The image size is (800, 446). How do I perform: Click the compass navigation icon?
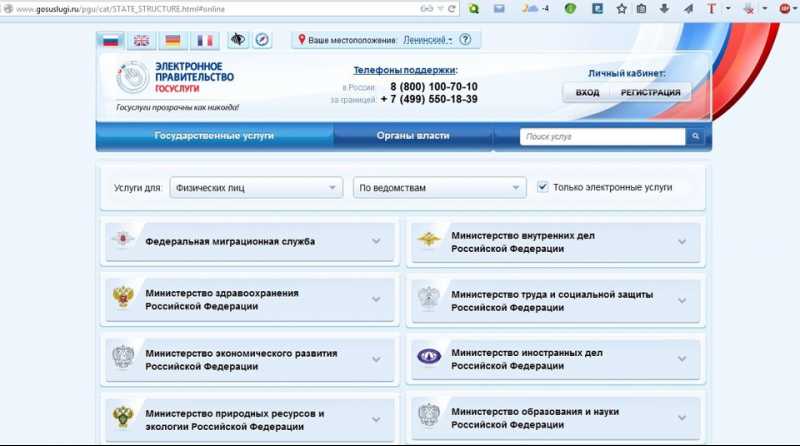(x=262, y=39)
